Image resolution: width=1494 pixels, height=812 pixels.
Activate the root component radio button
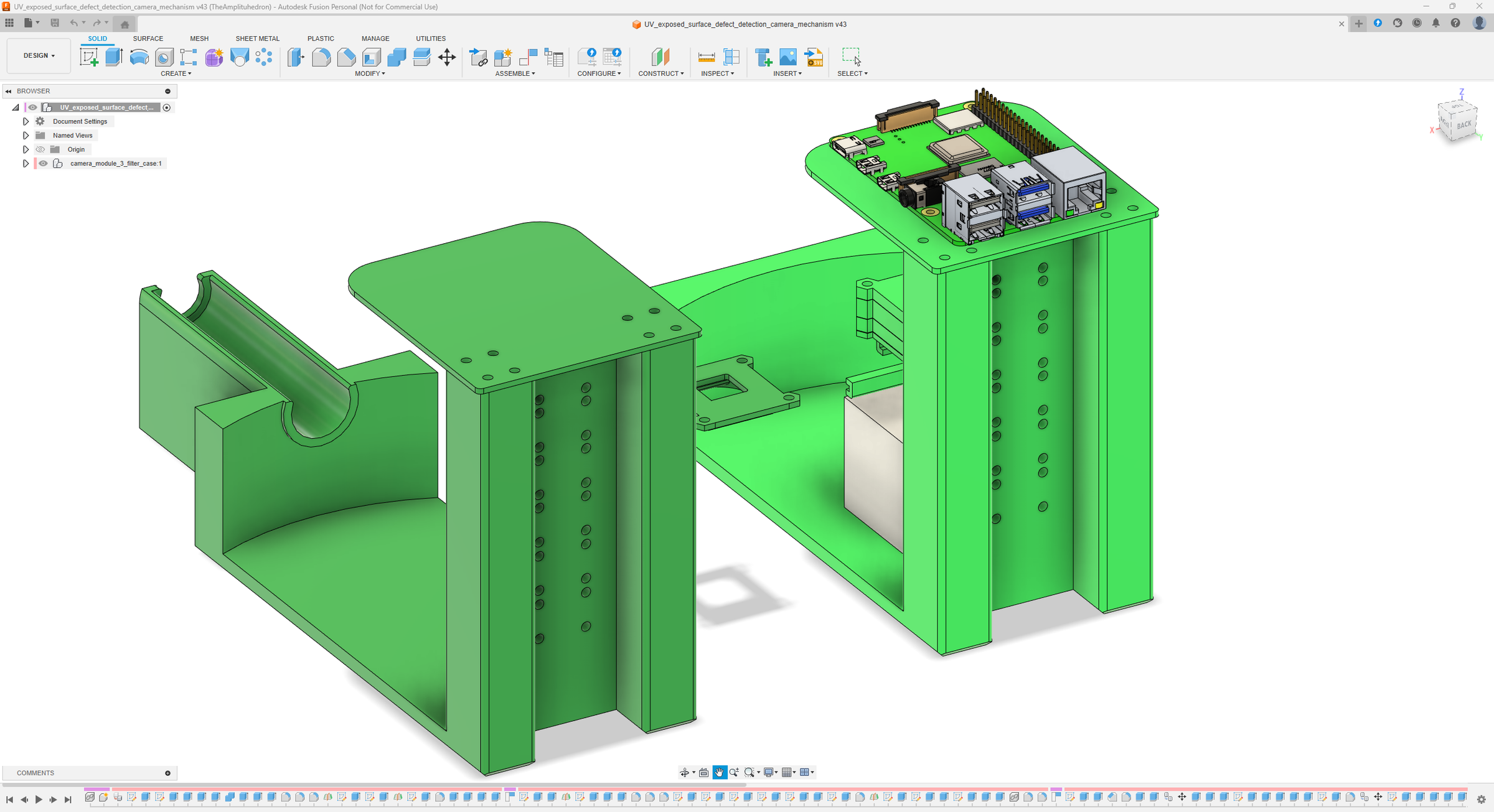click(x=167, y=108)
